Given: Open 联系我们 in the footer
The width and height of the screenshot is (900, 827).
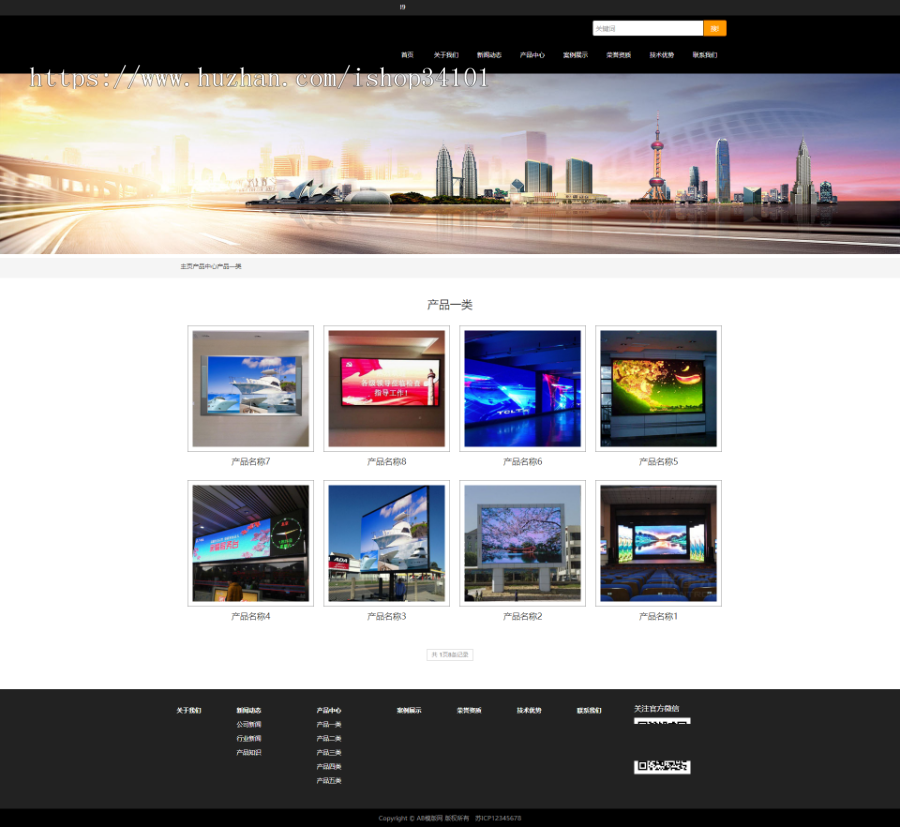Looking at the screenshot, I should click(x=589, y=710).
